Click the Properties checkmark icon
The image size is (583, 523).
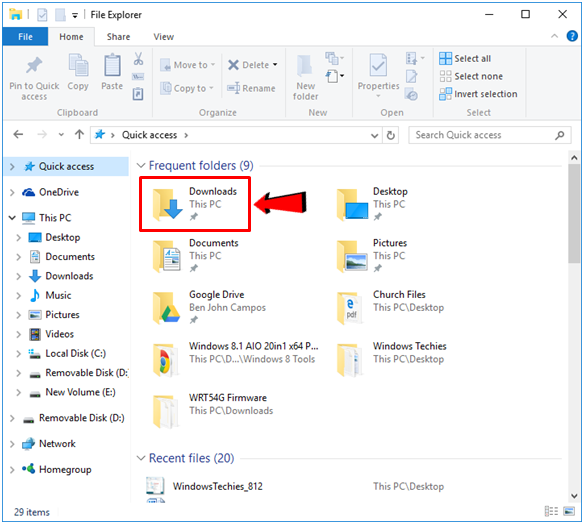click(x=378, y=65)
